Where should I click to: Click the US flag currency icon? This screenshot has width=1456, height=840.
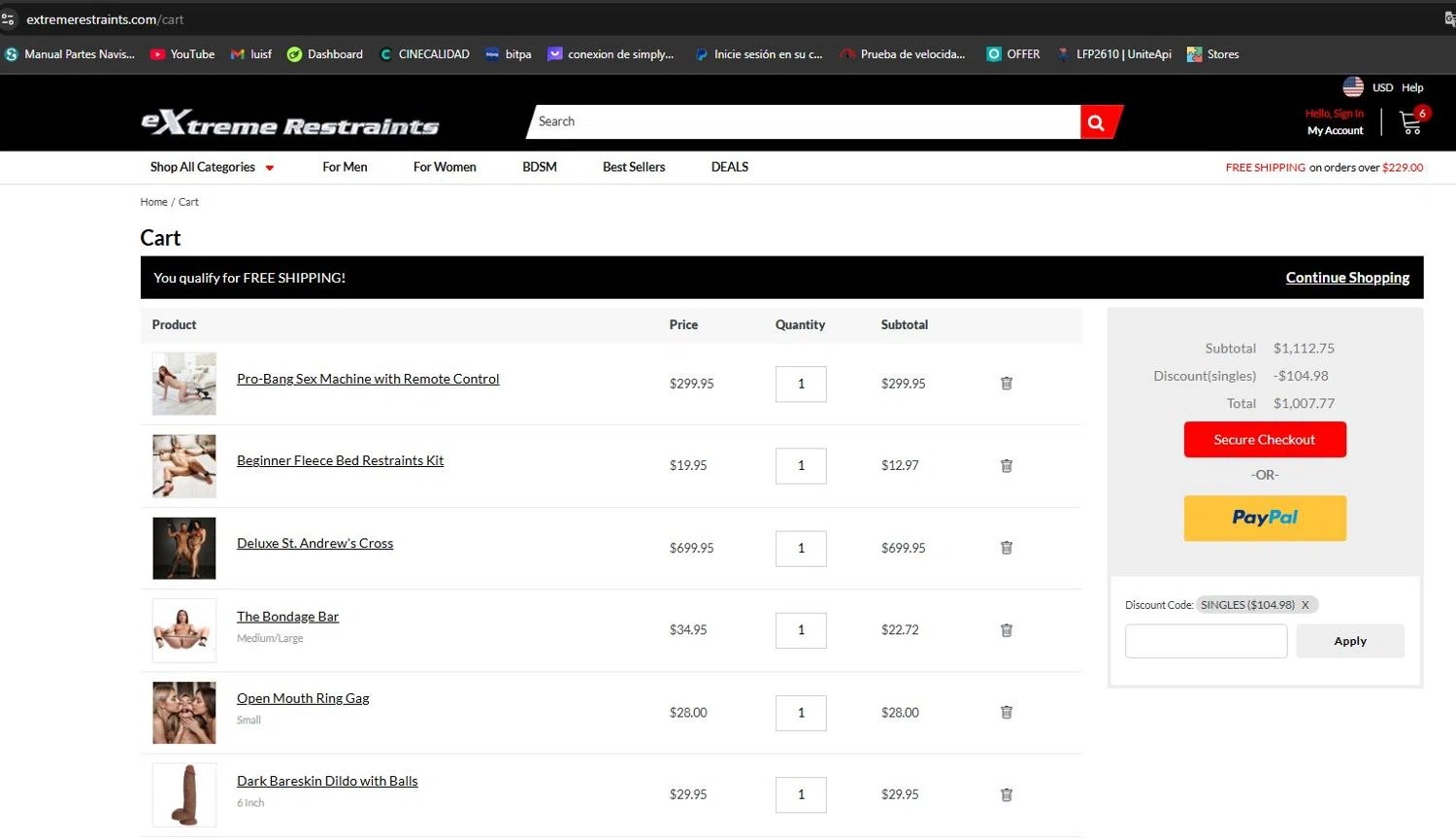(1353, 87)
